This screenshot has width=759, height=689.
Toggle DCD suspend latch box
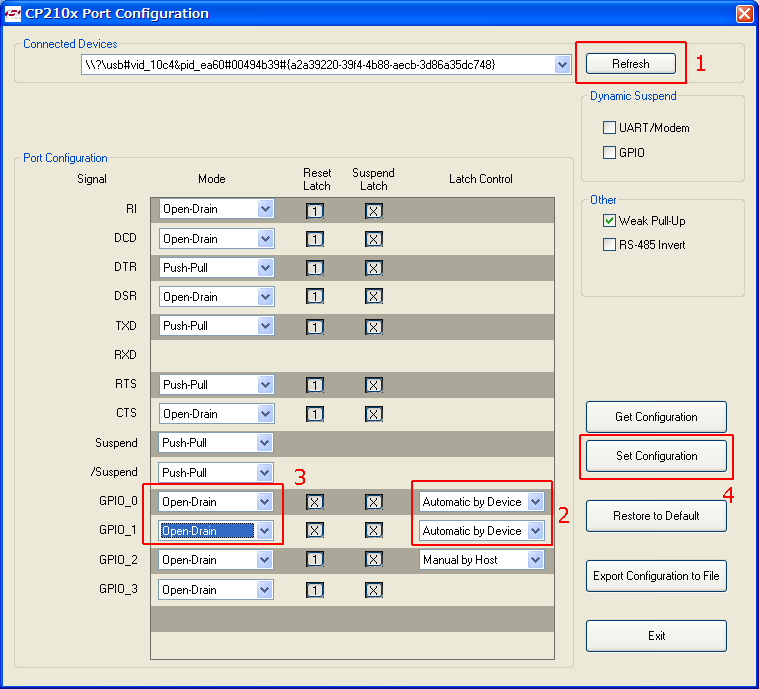[x=374, y=239]
